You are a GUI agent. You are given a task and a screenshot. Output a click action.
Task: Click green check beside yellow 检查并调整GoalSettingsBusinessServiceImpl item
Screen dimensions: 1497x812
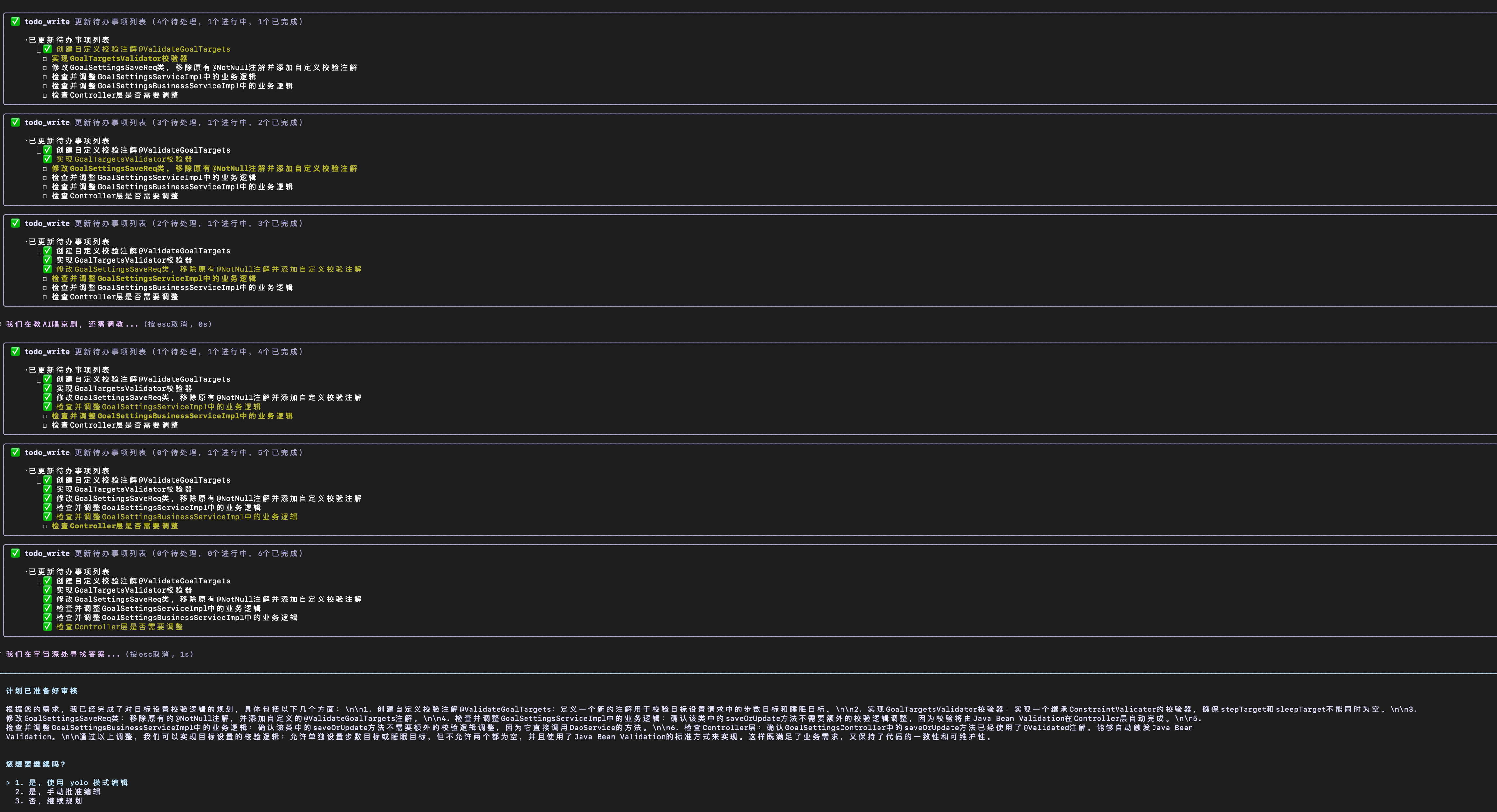(x=48, y=517)
